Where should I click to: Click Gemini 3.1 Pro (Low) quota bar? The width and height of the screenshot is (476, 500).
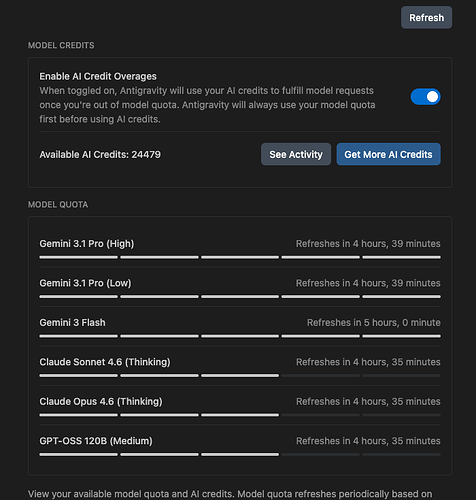click(240, 297)
